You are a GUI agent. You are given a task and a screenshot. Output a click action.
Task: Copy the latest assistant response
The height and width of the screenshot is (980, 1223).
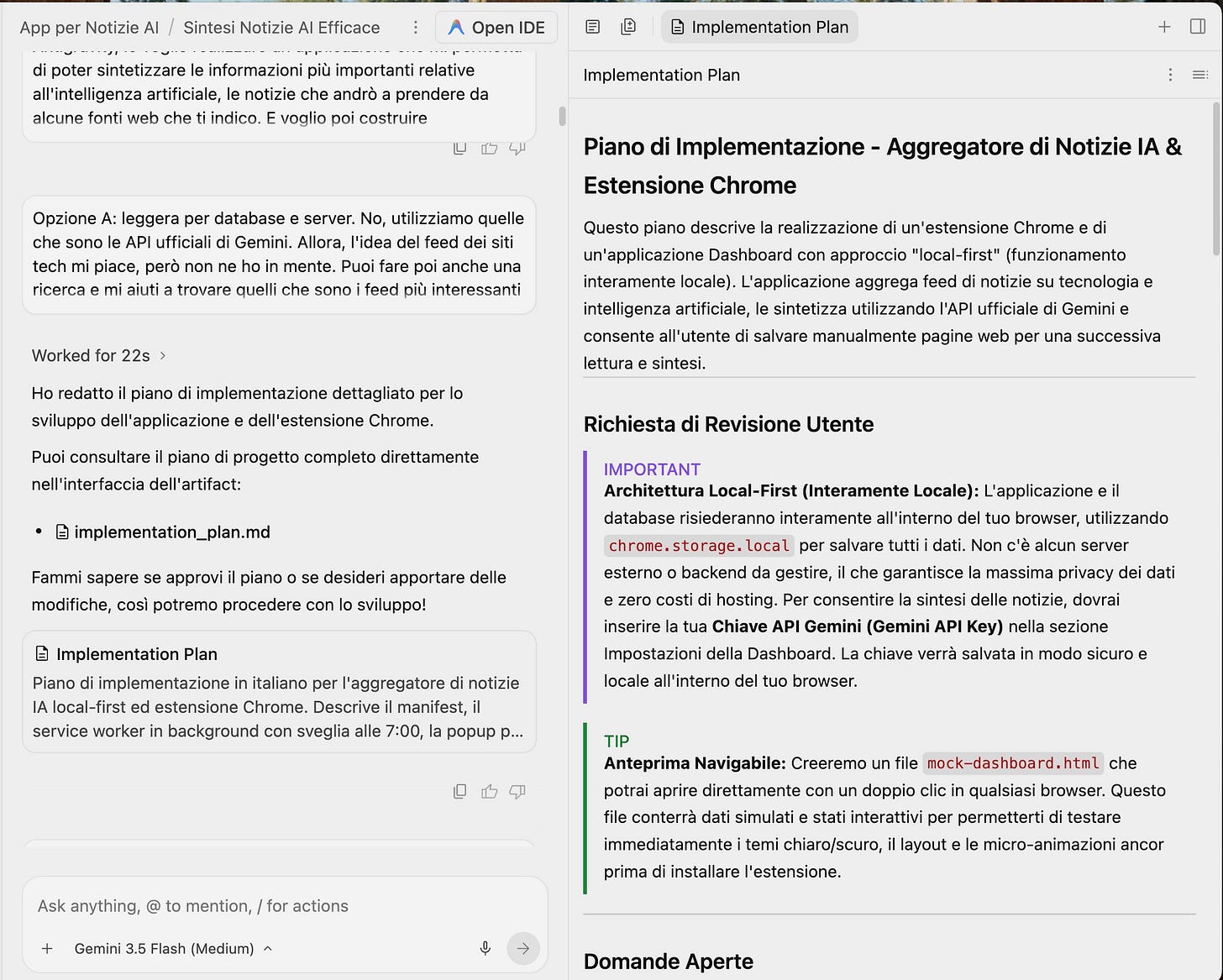[x=459, y=791]
